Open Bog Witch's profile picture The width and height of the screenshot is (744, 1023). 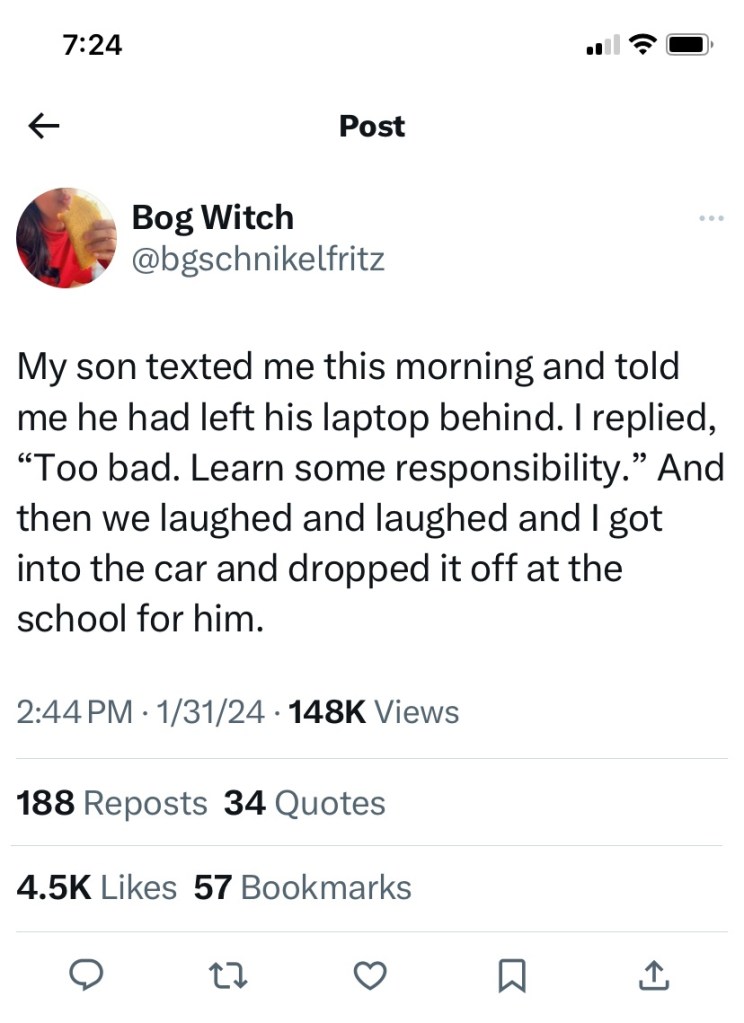[x=66, y=238]
